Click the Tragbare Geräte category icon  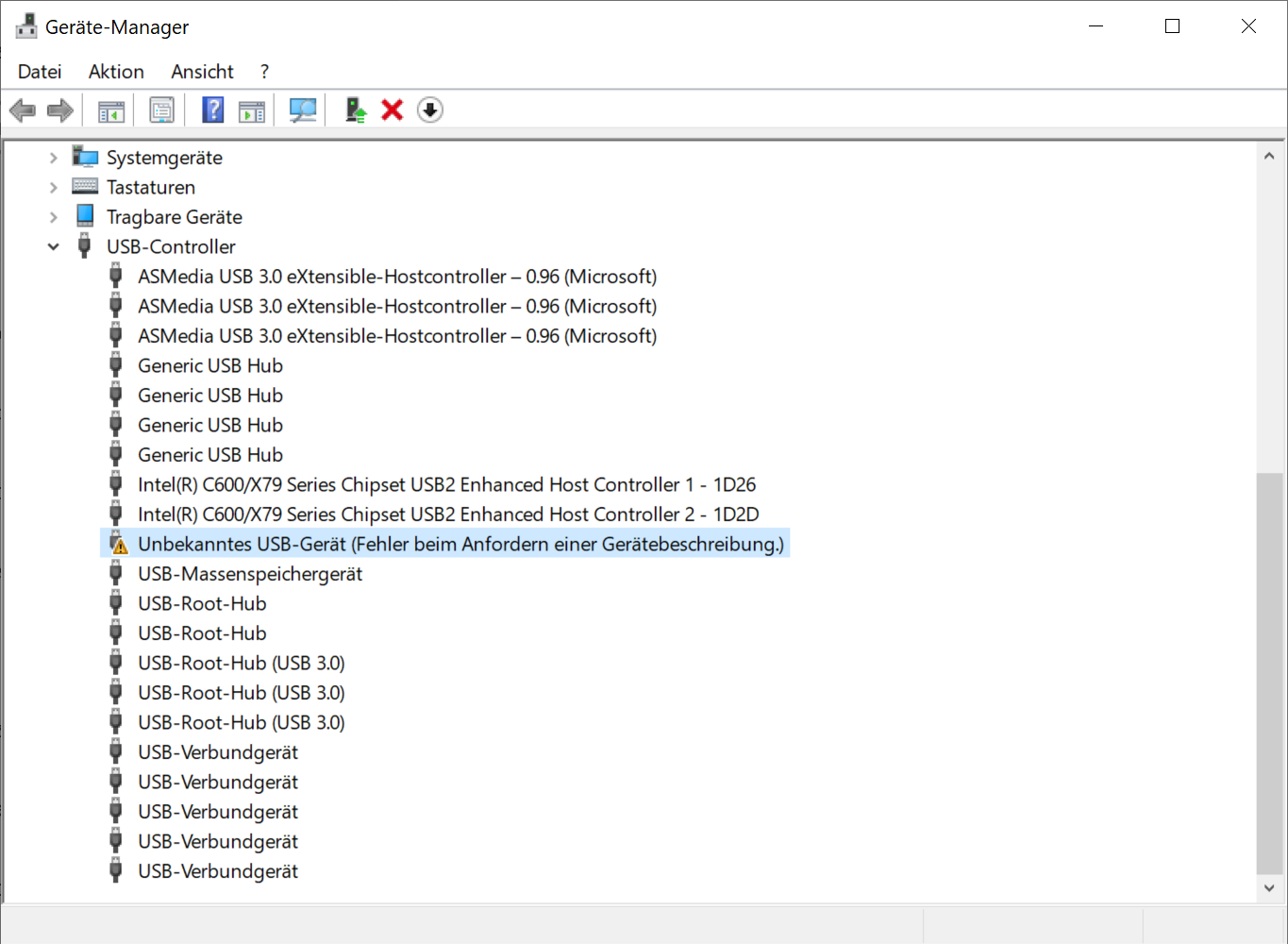point(85,216)
